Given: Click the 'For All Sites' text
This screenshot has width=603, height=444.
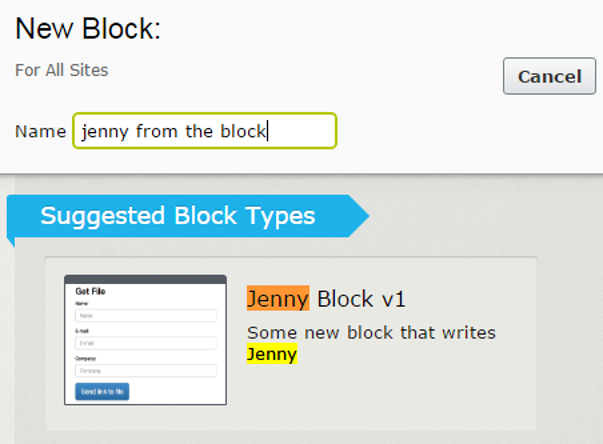Looking at the screenshot, I should pos(62,70).
